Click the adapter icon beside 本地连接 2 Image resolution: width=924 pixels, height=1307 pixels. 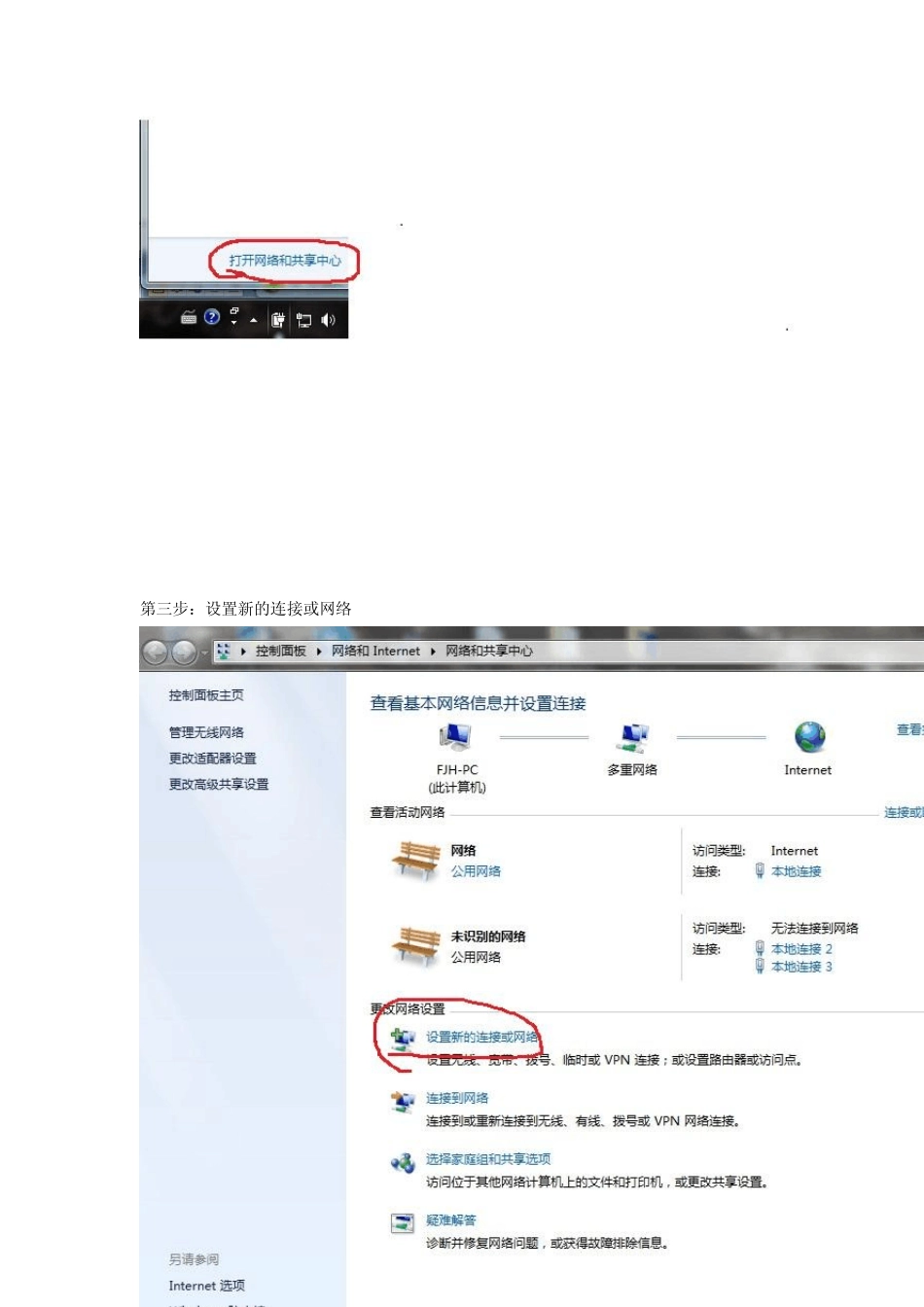[760, 948]
